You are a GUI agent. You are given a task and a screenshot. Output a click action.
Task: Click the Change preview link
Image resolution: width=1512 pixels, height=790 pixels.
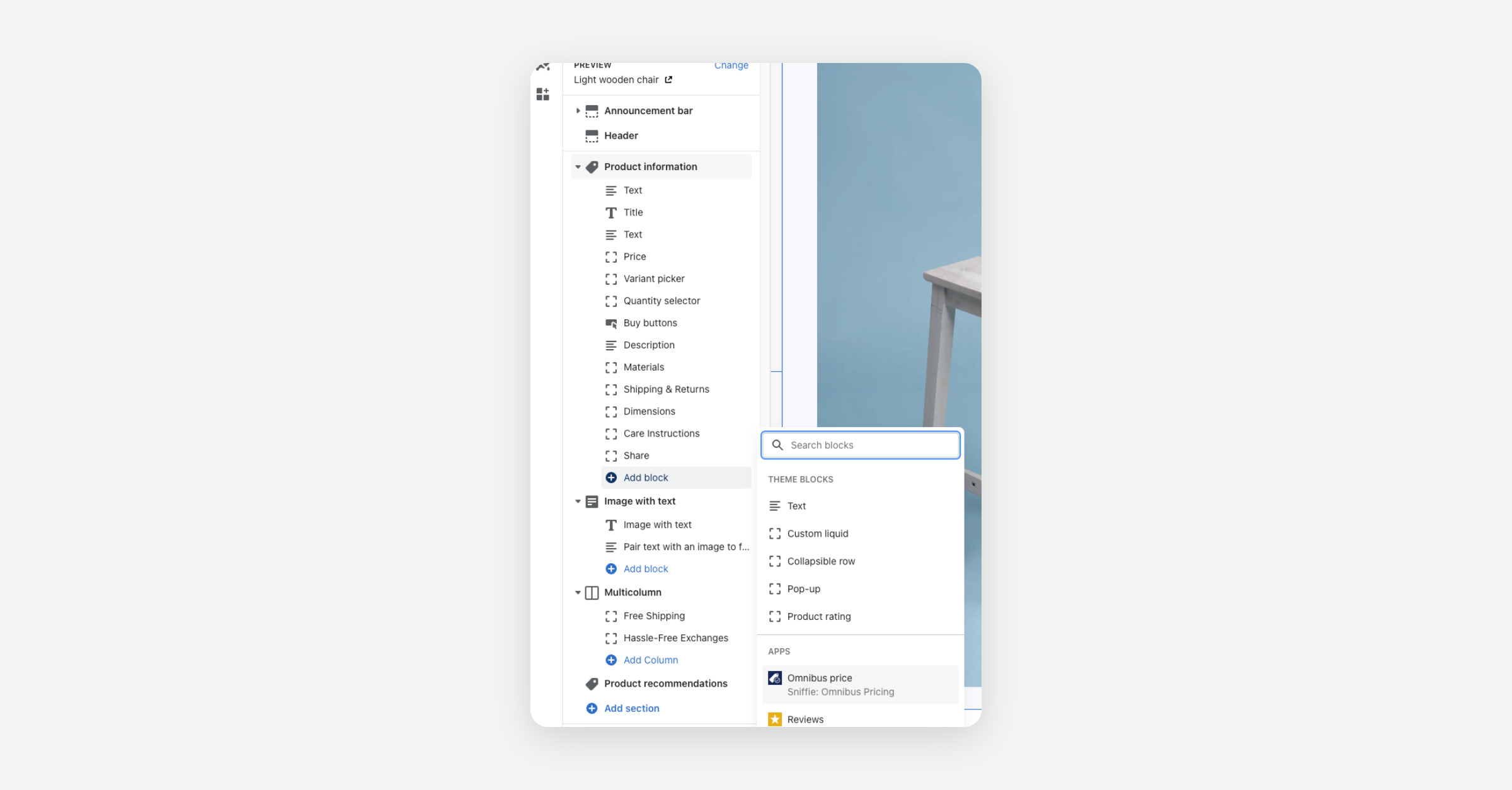pos(731,66)
